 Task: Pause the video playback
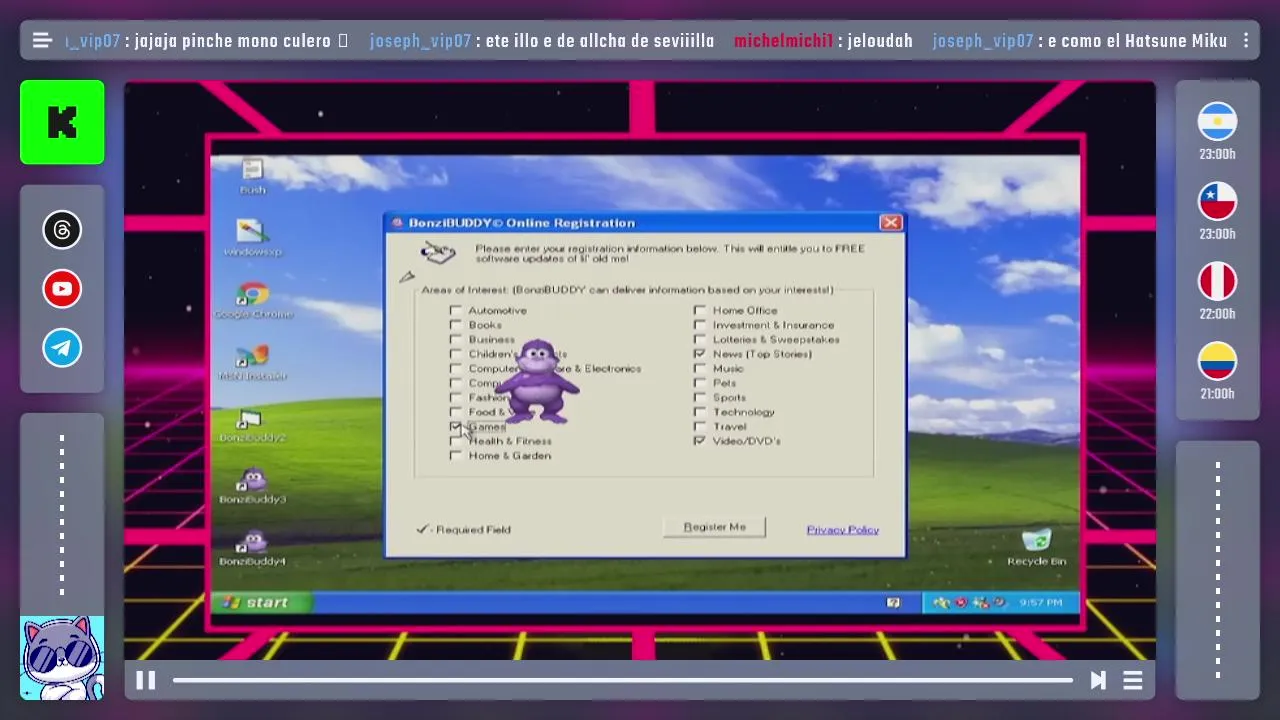pos(146,680)
